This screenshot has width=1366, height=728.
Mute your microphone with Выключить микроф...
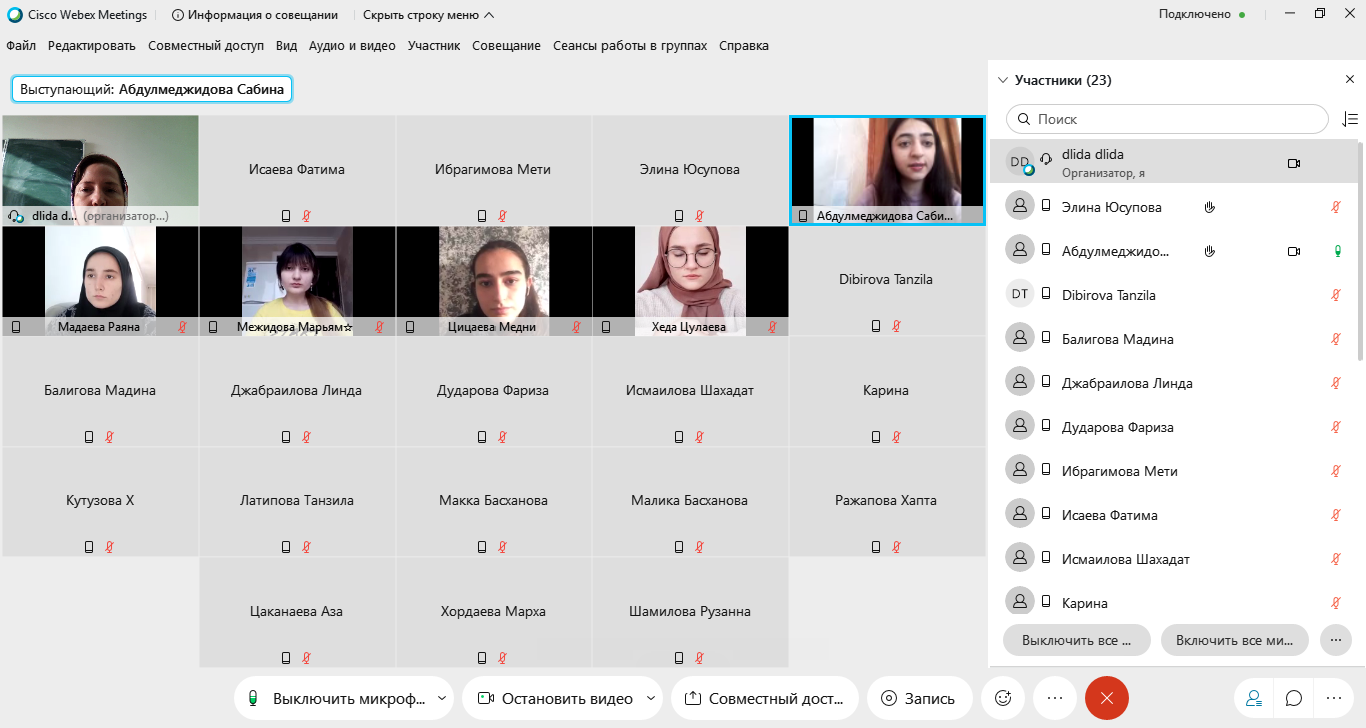(x=336, y=699)
